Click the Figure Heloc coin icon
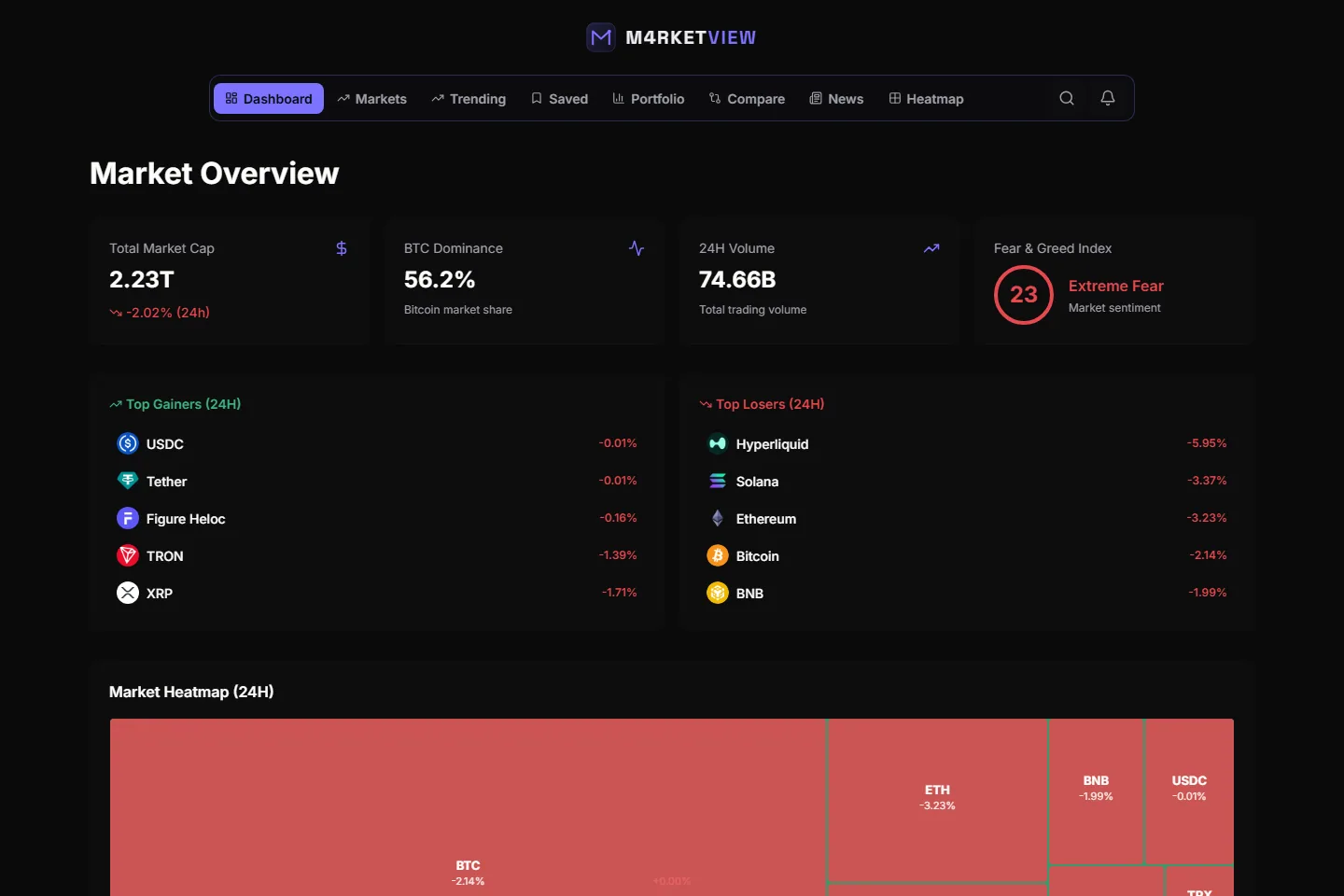Image resolution: width=1344 pixels, height=896 pixels. click(128, 518)
